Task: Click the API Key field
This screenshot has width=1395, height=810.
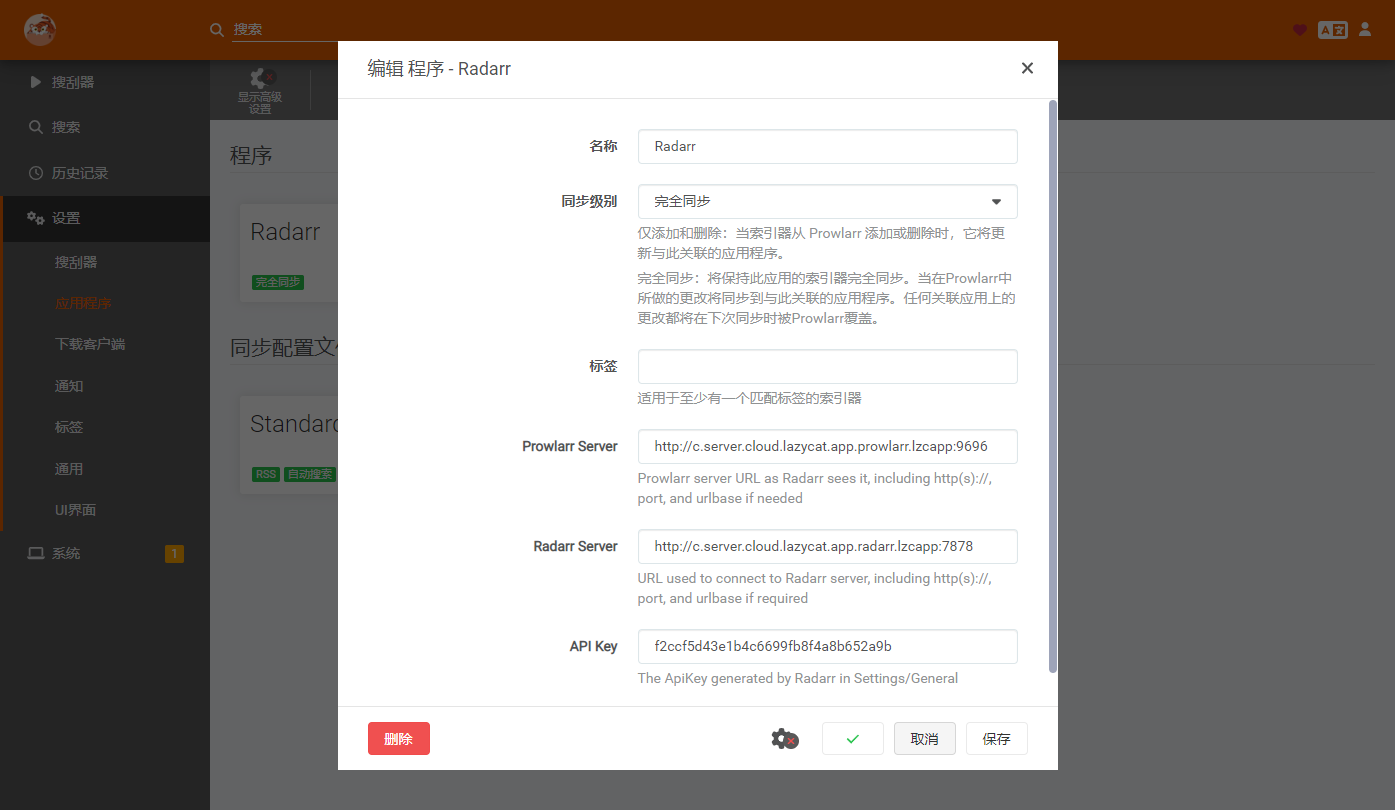Action: click(828, 646)
